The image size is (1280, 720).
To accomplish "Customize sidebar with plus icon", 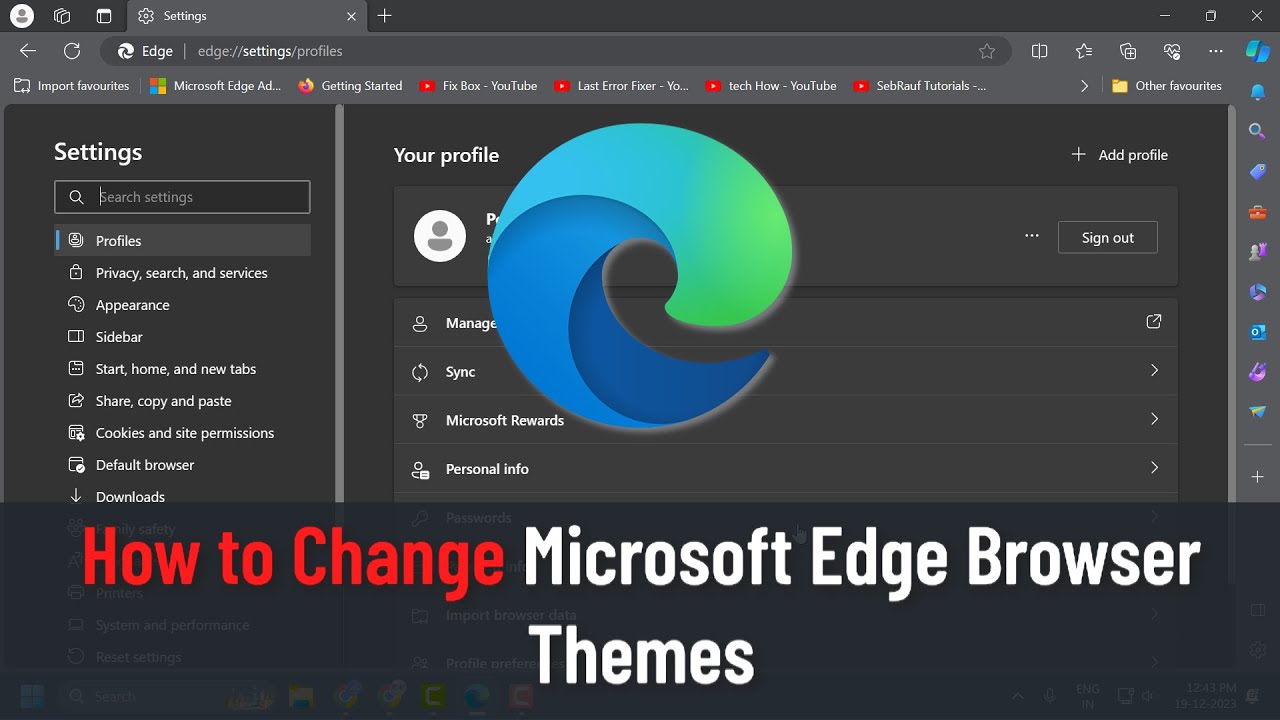I will pyautogui.click(x=1258, y=477).
